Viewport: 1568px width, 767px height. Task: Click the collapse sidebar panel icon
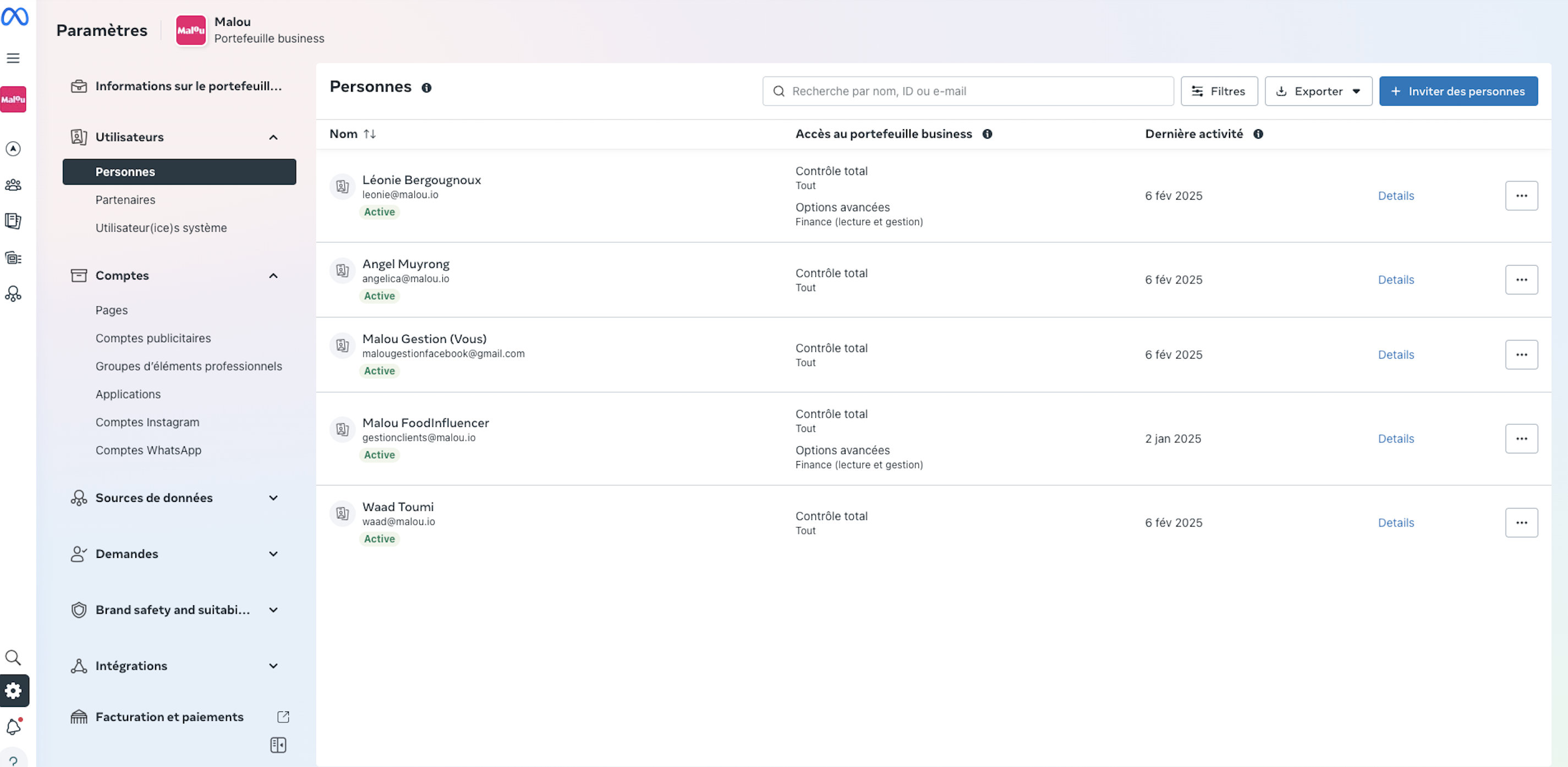point(278,745)
